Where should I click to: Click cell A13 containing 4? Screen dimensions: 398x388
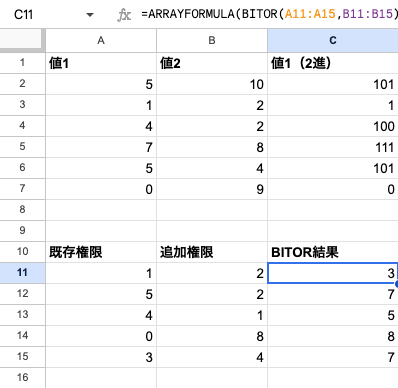[101, 315]
